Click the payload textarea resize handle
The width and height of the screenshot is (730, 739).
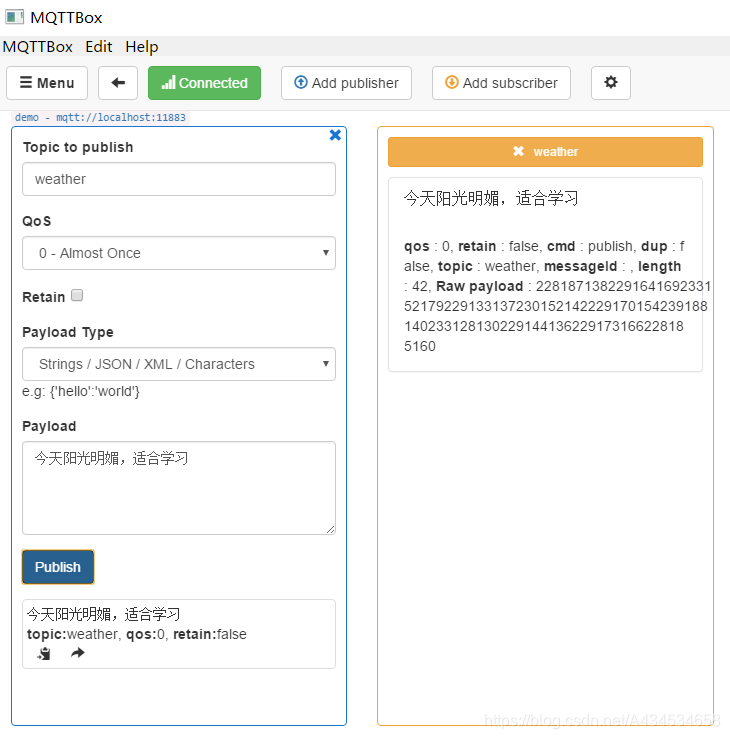[331, 530]
